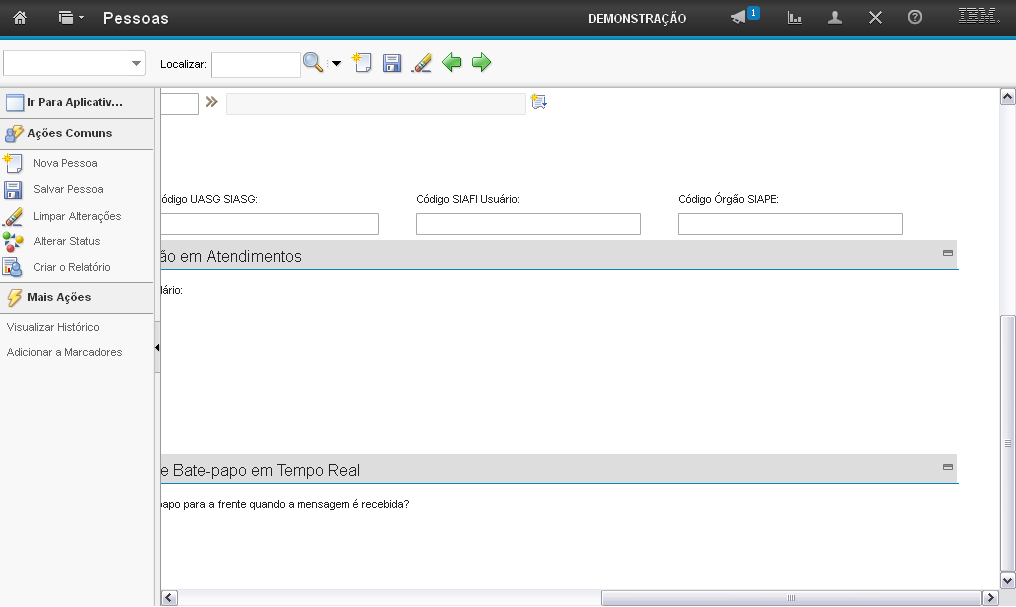
Task: Select Nova Pessoa in the side menu
Action: point(65,163)
